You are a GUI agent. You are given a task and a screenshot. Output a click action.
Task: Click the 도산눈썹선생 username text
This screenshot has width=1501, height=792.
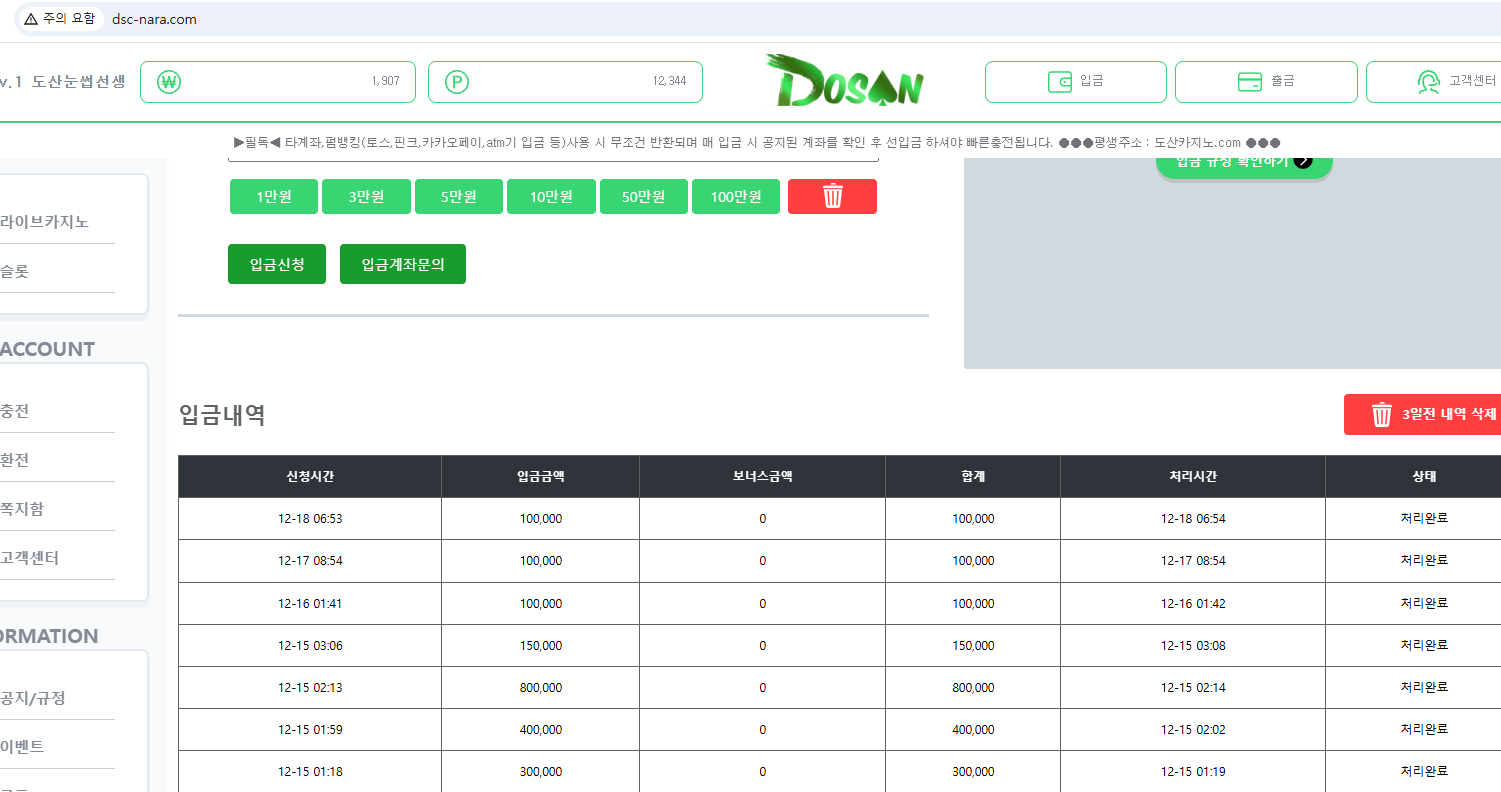[x=79, y=82]
